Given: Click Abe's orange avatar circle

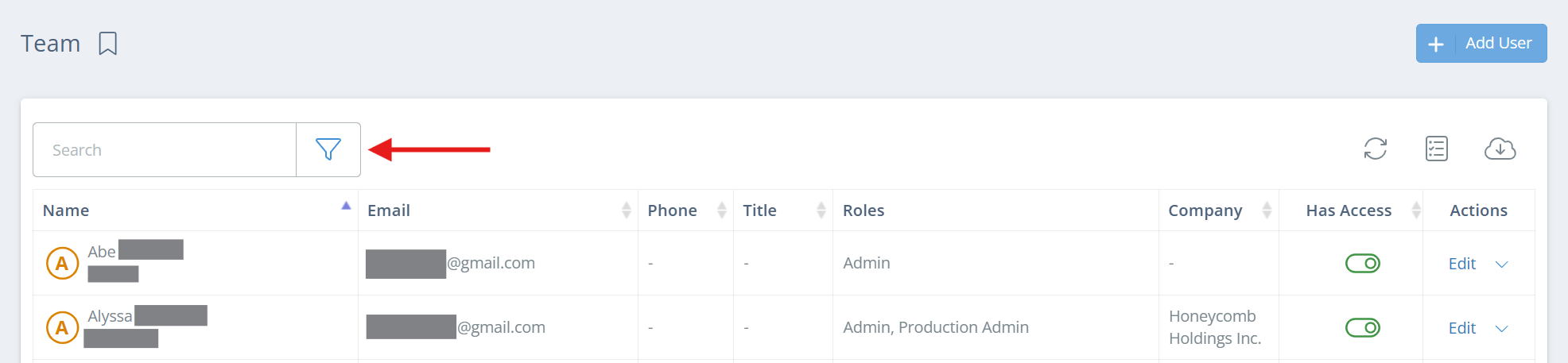Looking at the screenshot, I should pos(62,263).
